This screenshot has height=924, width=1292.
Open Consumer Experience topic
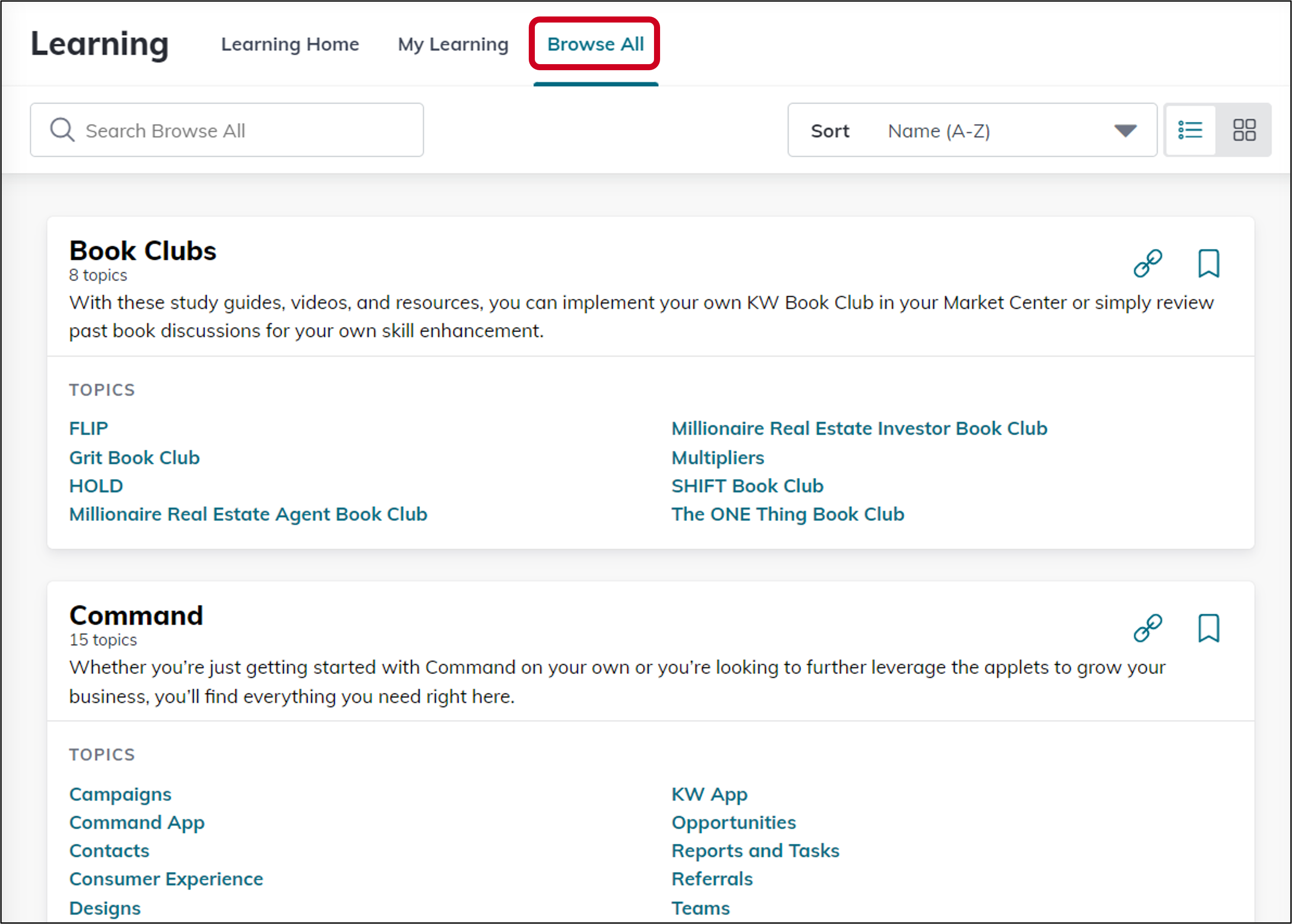166,879
